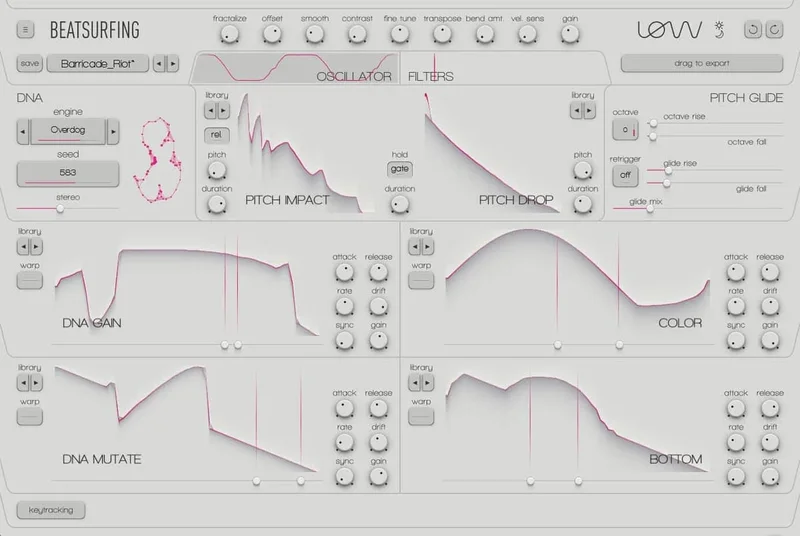Image resolution: width=800 pixels, height=536 pixels.
Task: Click the drag to export bar
Action: (x=702, y=64)
